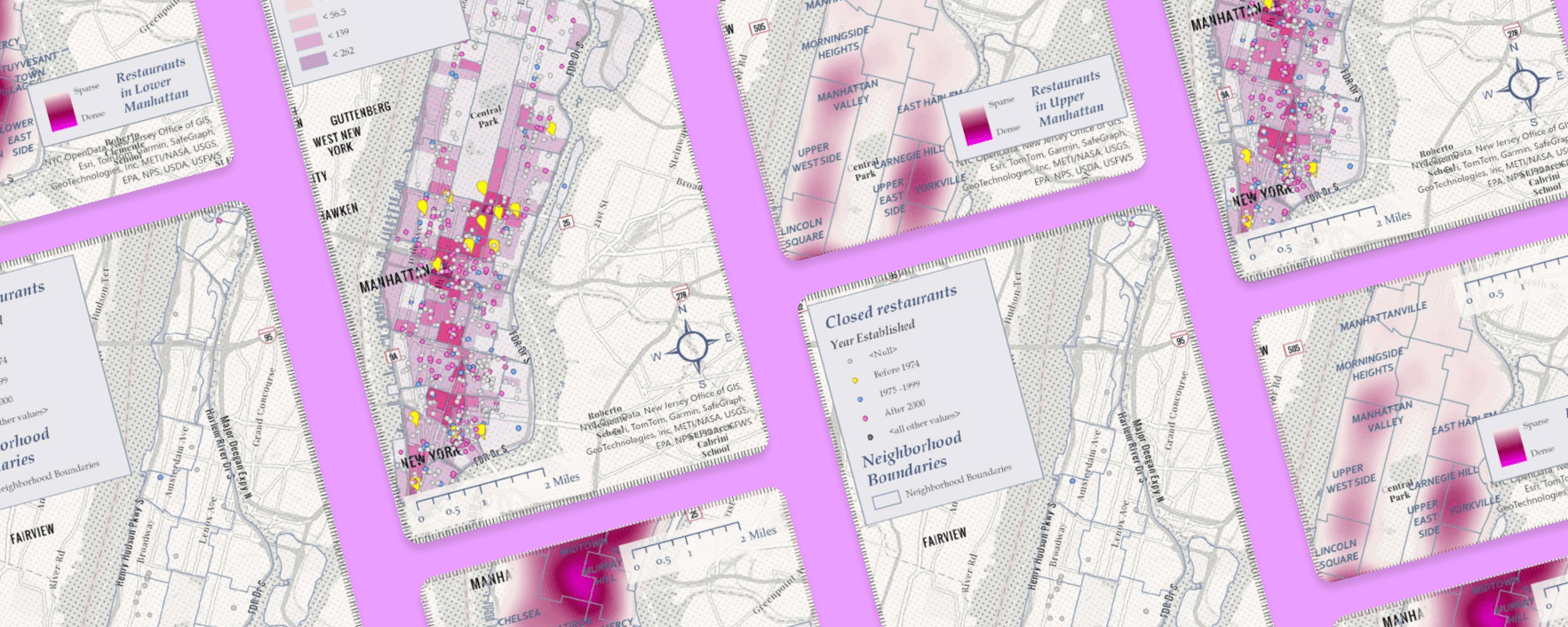Click the 505 route shield above Morningside Heights

click(x=758, y=28)
